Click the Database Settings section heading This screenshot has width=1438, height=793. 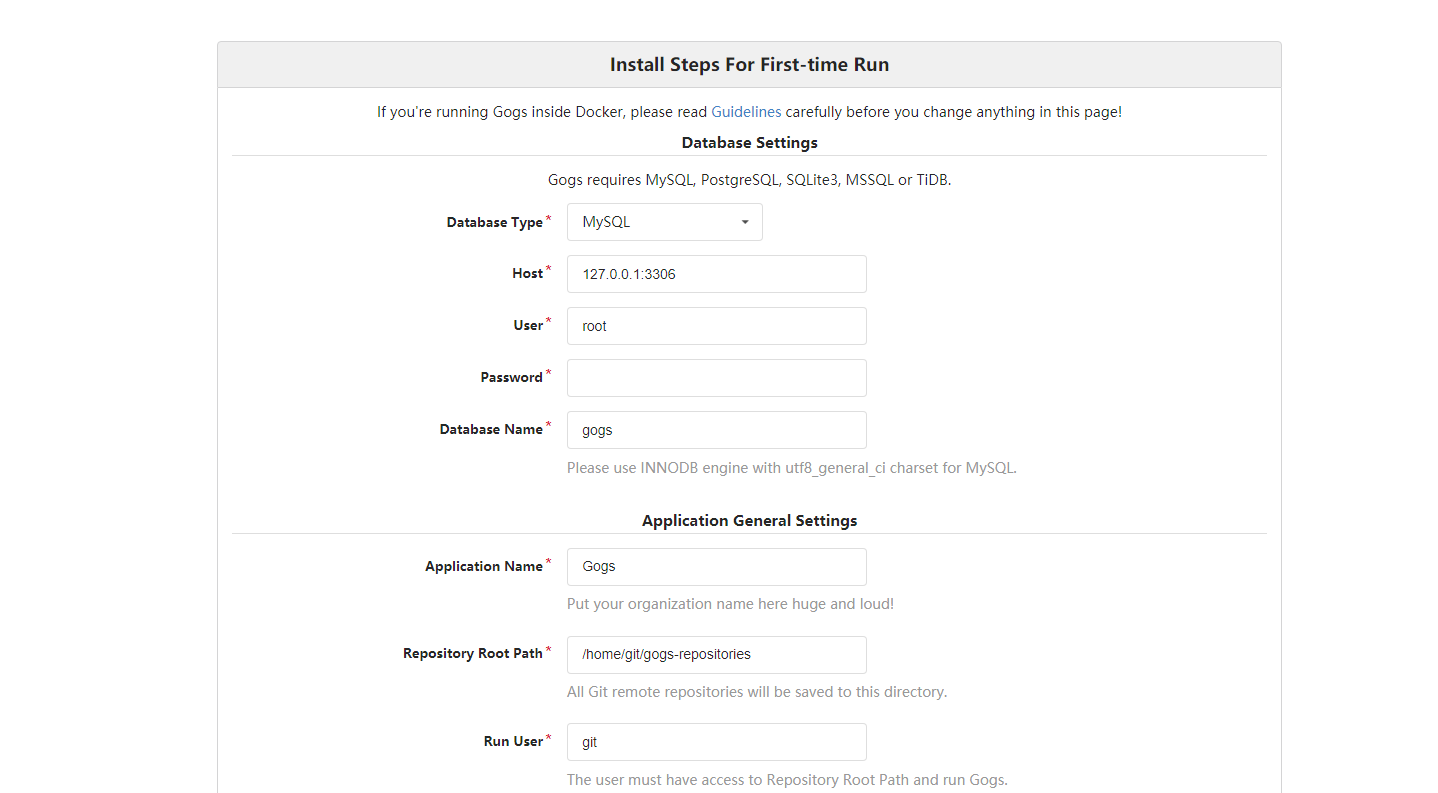pos(749,142)
